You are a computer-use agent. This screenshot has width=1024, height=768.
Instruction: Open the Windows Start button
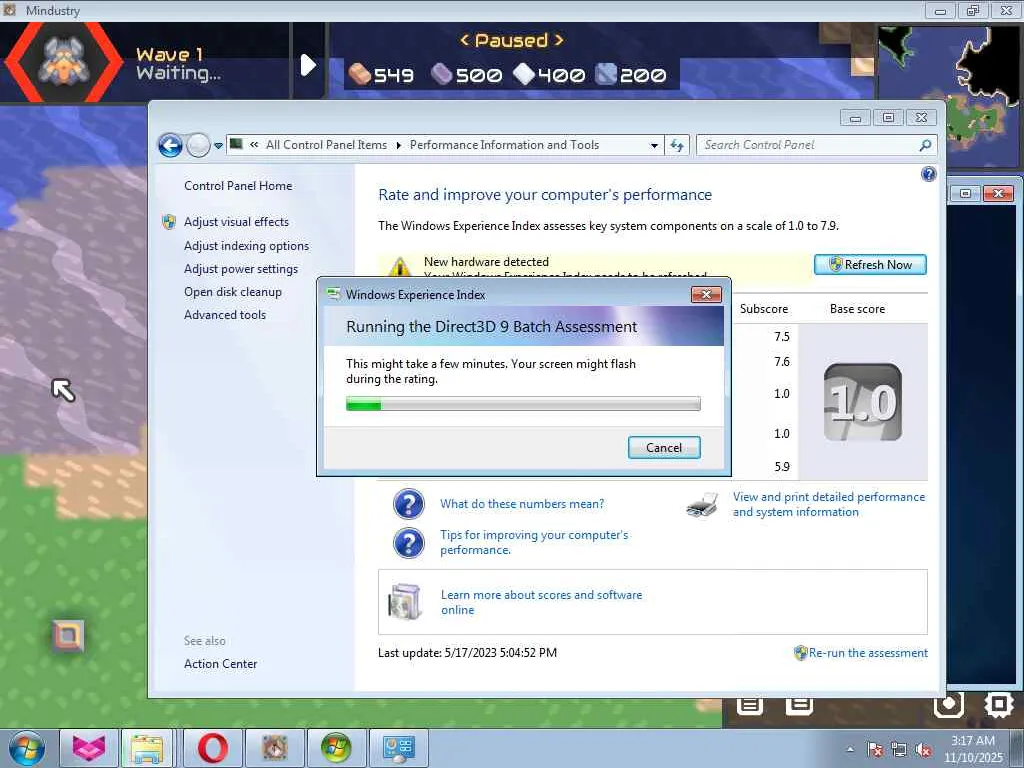pyautogui.click(x=27, y=748)
